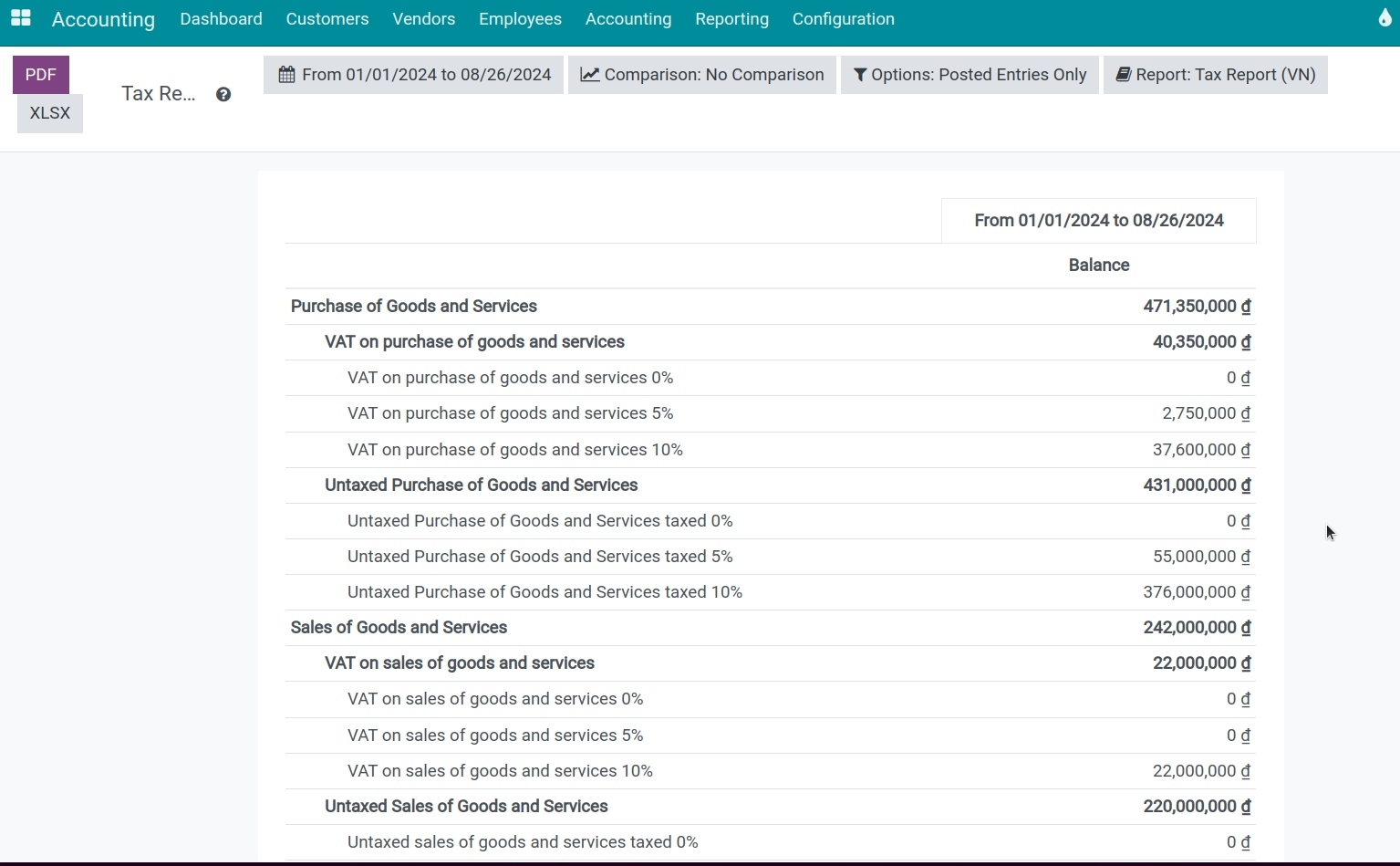Select VAT on purchase of goods and services row
Image resolution: width=1400 pixels, height=866 pixels.
tap(770, 342)
